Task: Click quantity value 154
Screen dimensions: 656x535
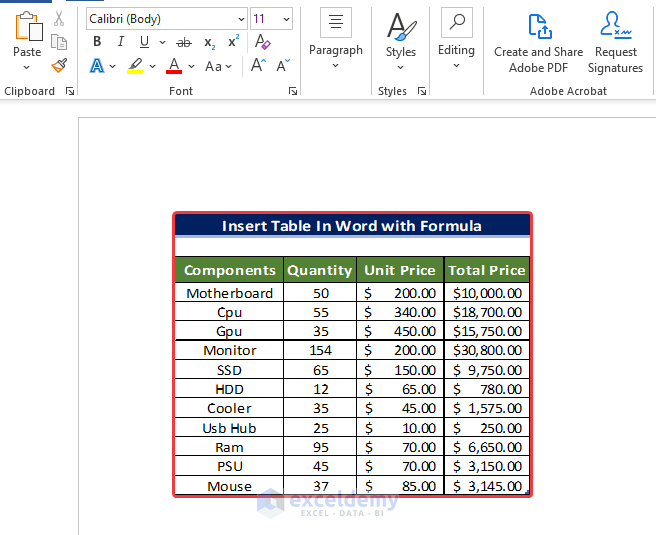Action: pyautogui.click(x=320, y=350)
